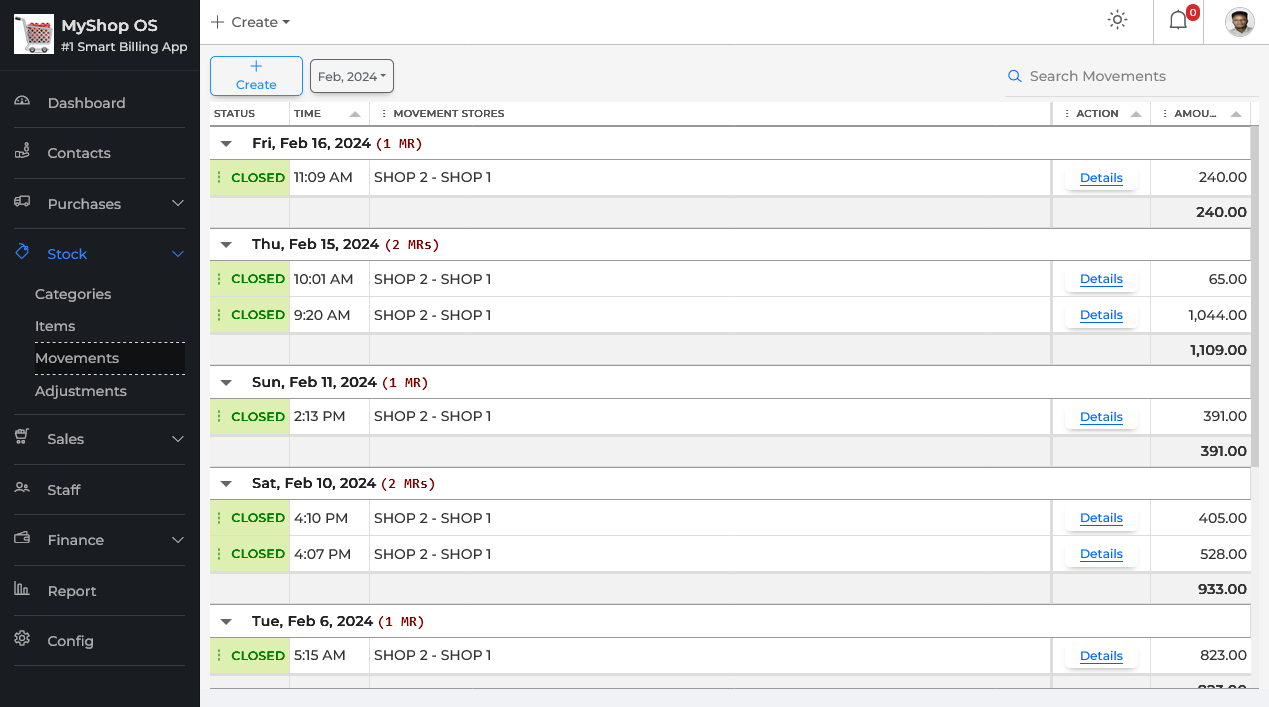This screenshot has height=707, width=1269.
Task: Collapse the Fri, Feb 16, 2024 group
Action: [227, 144]
